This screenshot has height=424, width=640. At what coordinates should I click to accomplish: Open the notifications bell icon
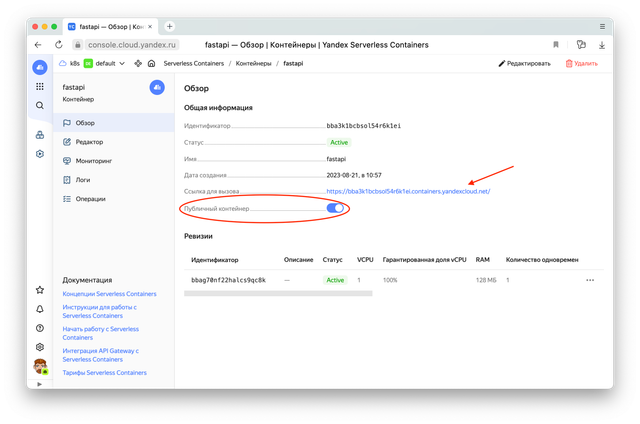pos(39,309)
